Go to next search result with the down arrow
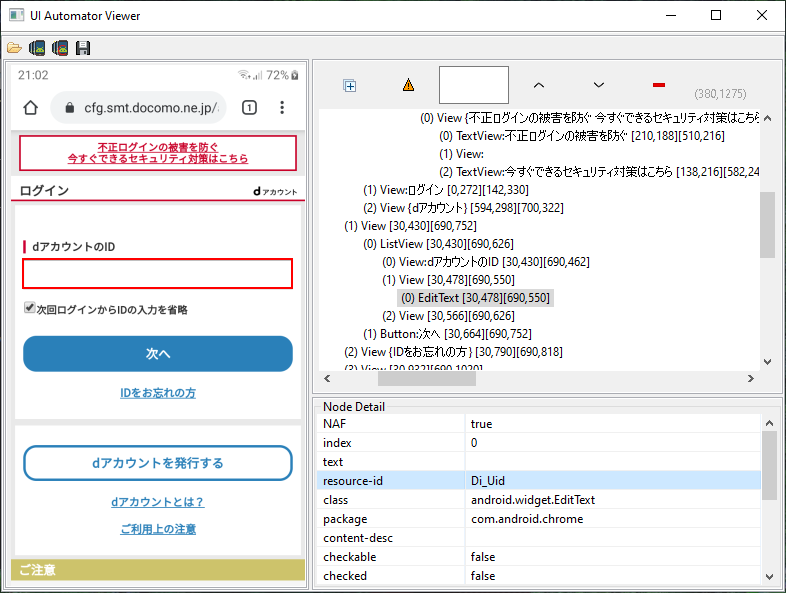 pos(599,85)
